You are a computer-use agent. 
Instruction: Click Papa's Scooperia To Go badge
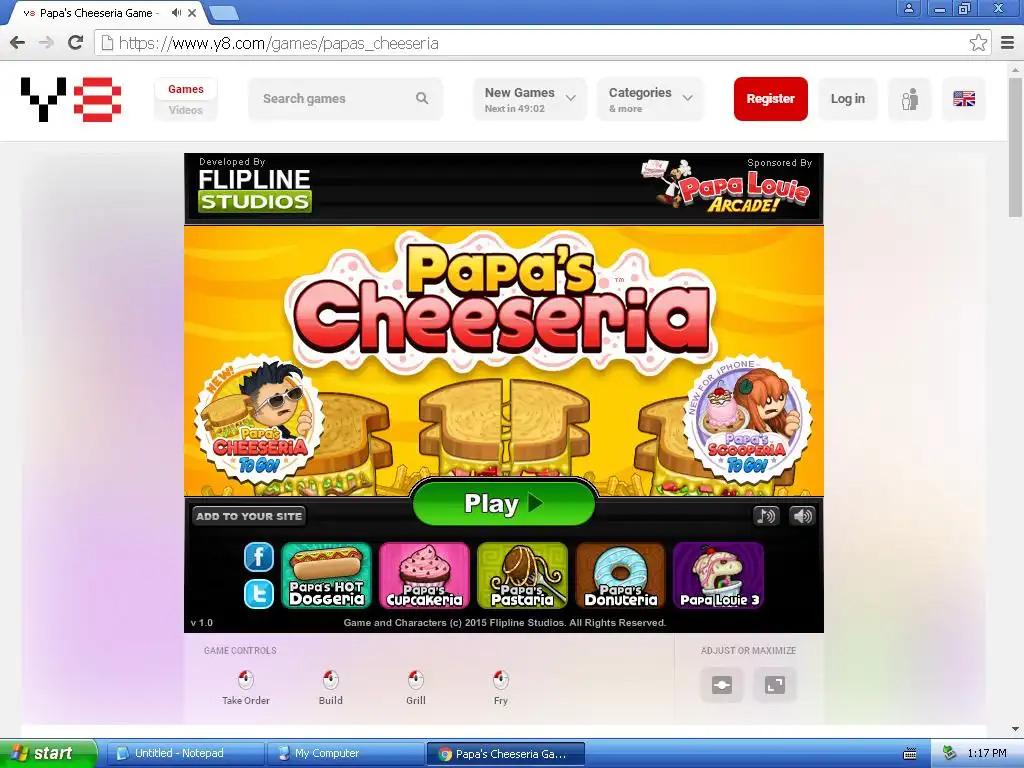(747, 418)
